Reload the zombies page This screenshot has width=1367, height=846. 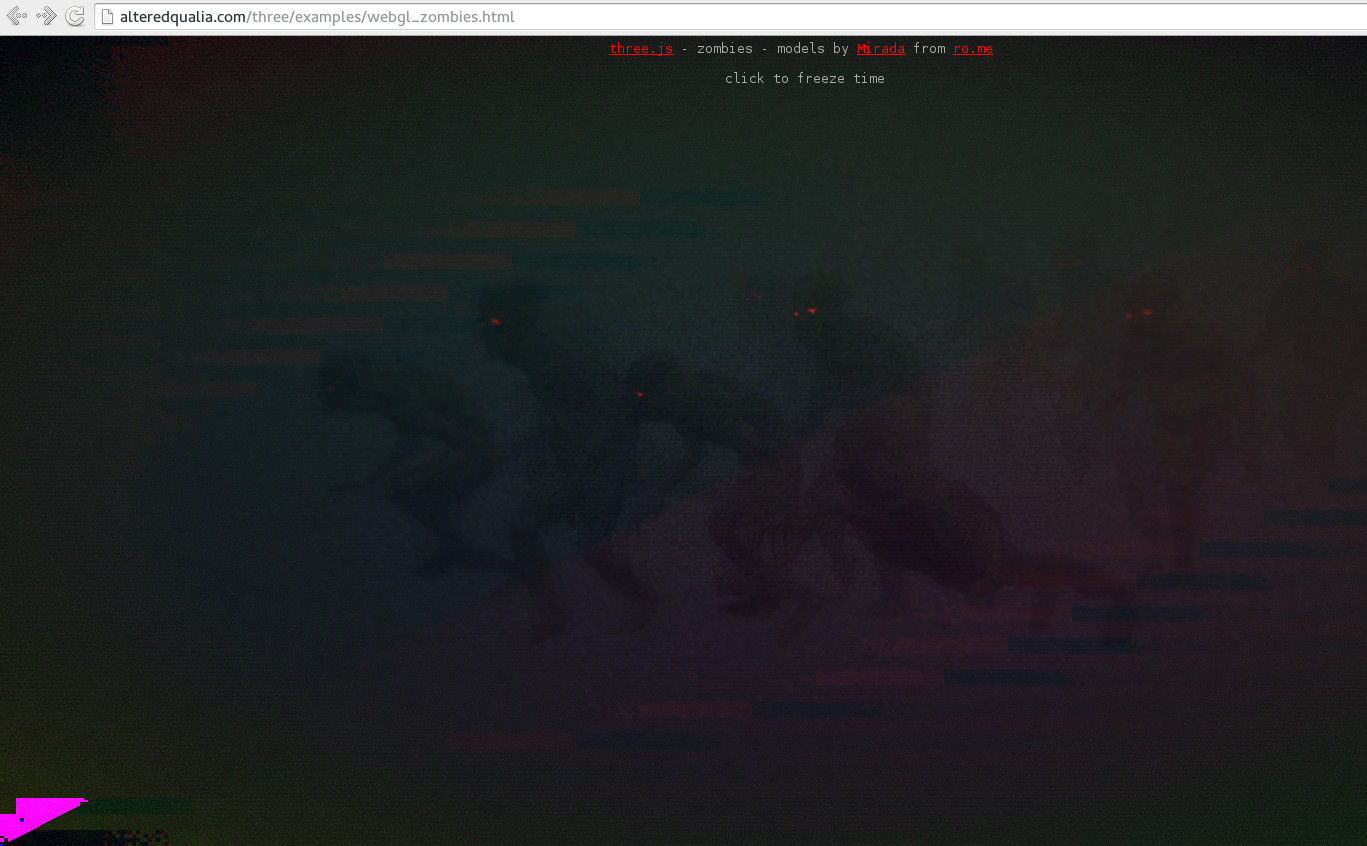(74, 16)
